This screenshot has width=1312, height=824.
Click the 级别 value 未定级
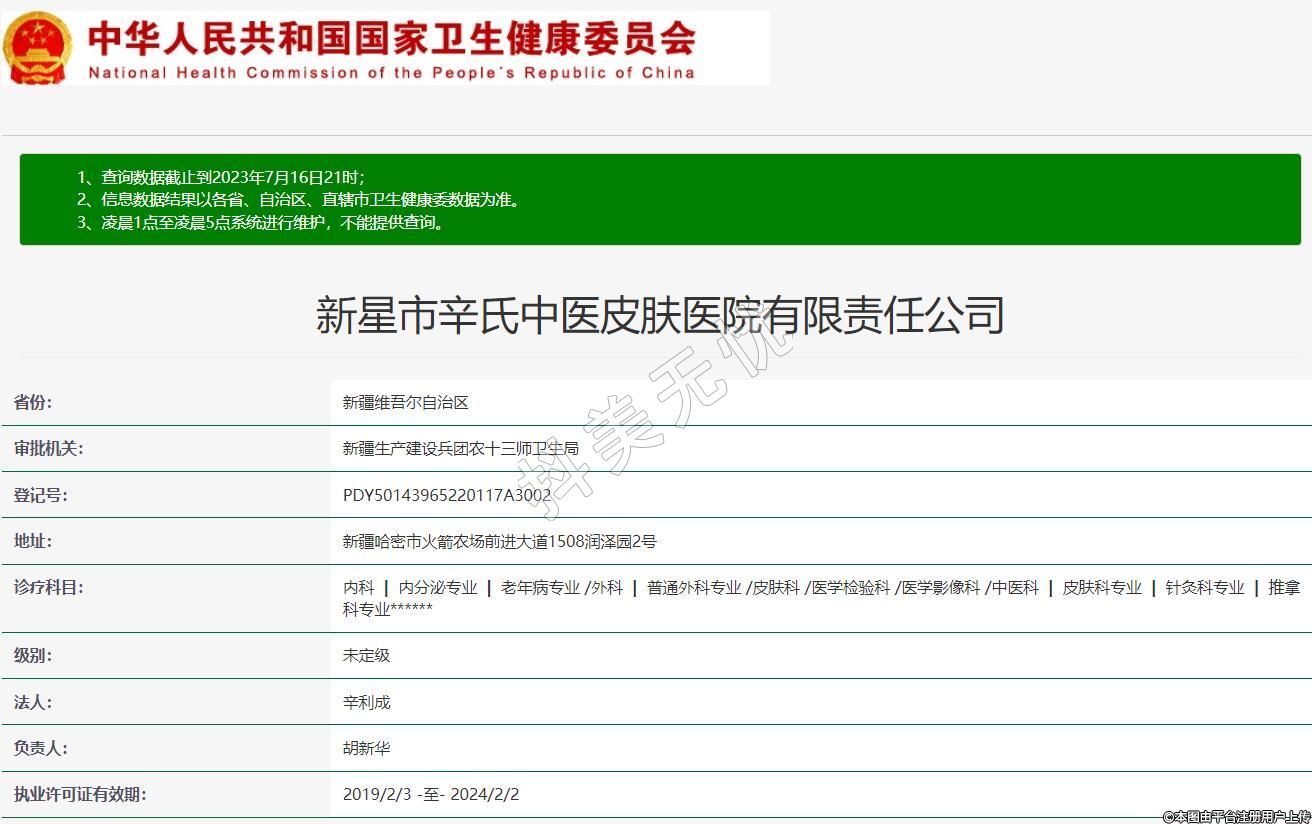point(366,656)
